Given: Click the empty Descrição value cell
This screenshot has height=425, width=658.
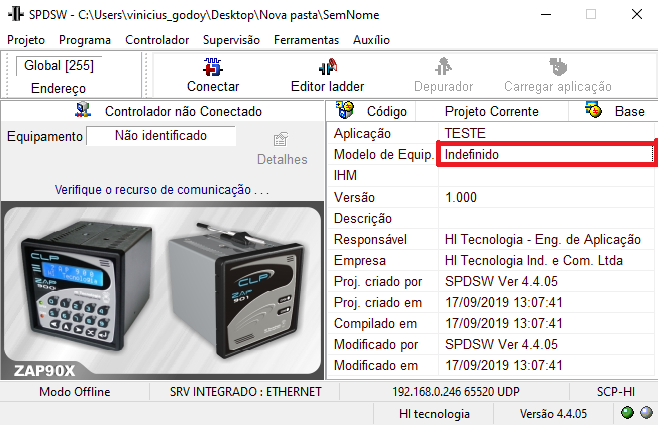Looking at the screenshot, I should pyautogui.click(x=546, y=218).
